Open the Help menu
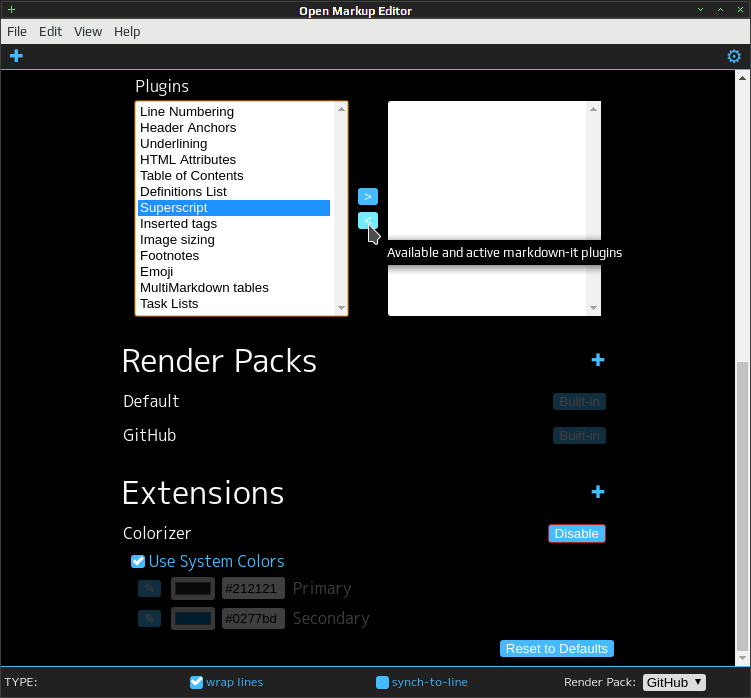751x698 pixels. 127,32
